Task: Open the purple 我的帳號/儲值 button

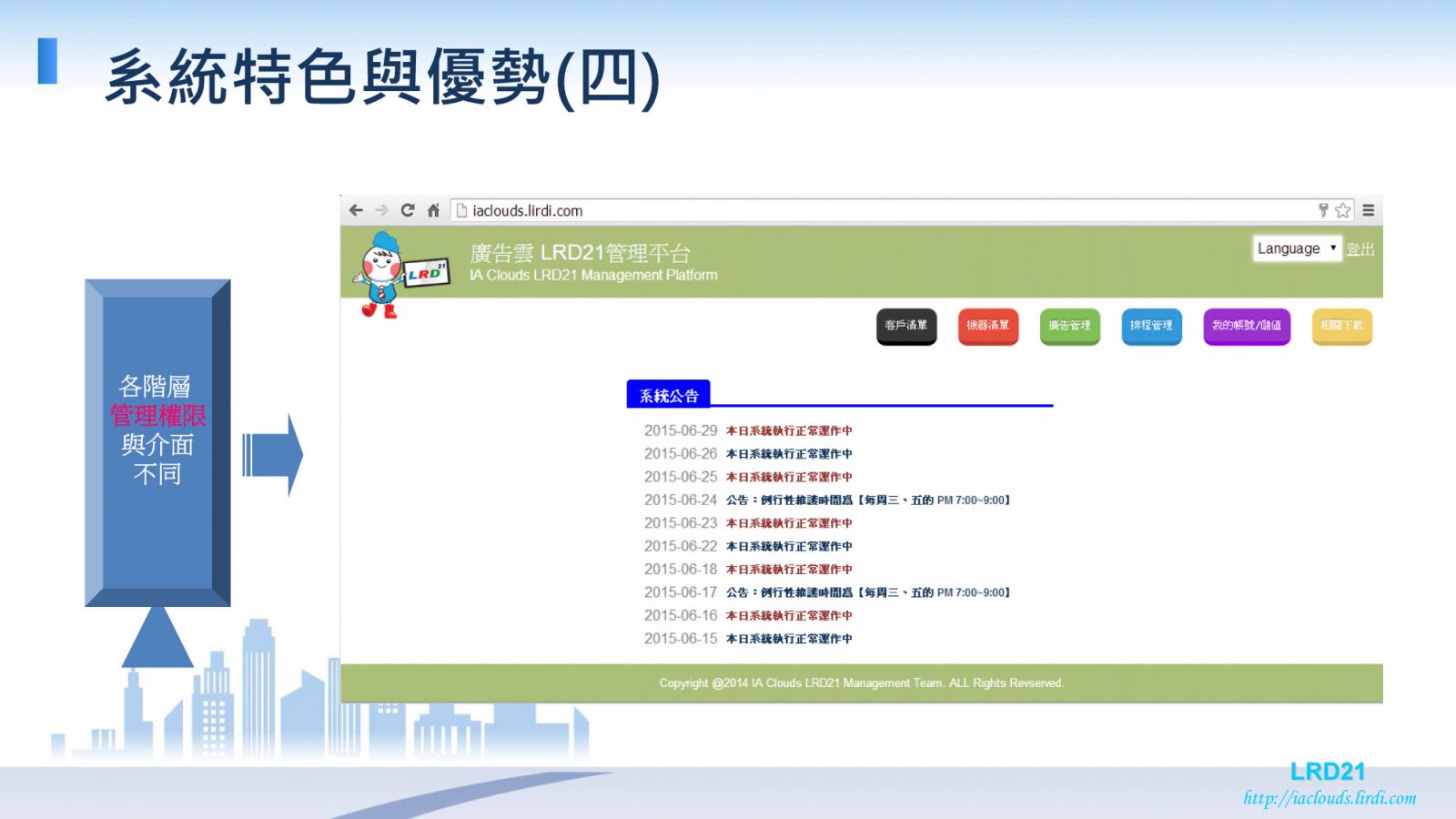Action: [x=1247, y=326]
